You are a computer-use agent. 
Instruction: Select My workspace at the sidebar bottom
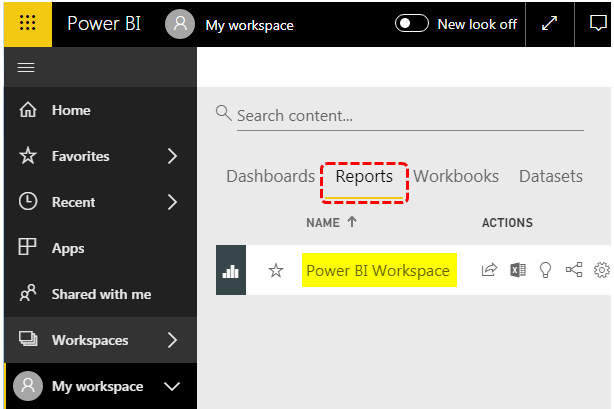tap(100, 386)
